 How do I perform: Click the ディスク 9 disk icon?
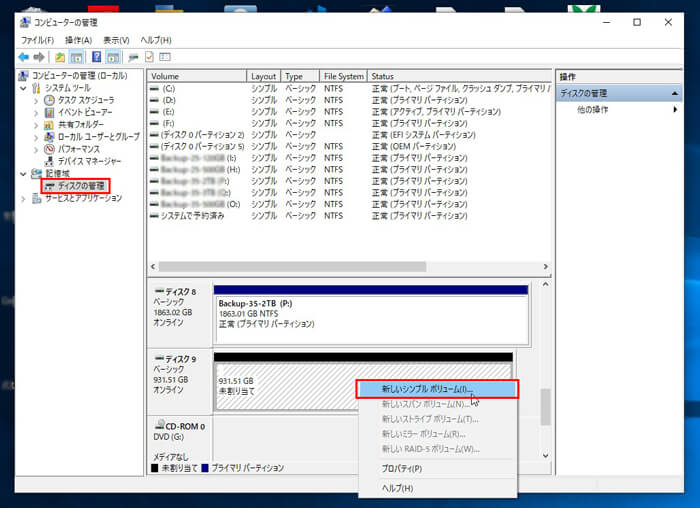point(159,358)
